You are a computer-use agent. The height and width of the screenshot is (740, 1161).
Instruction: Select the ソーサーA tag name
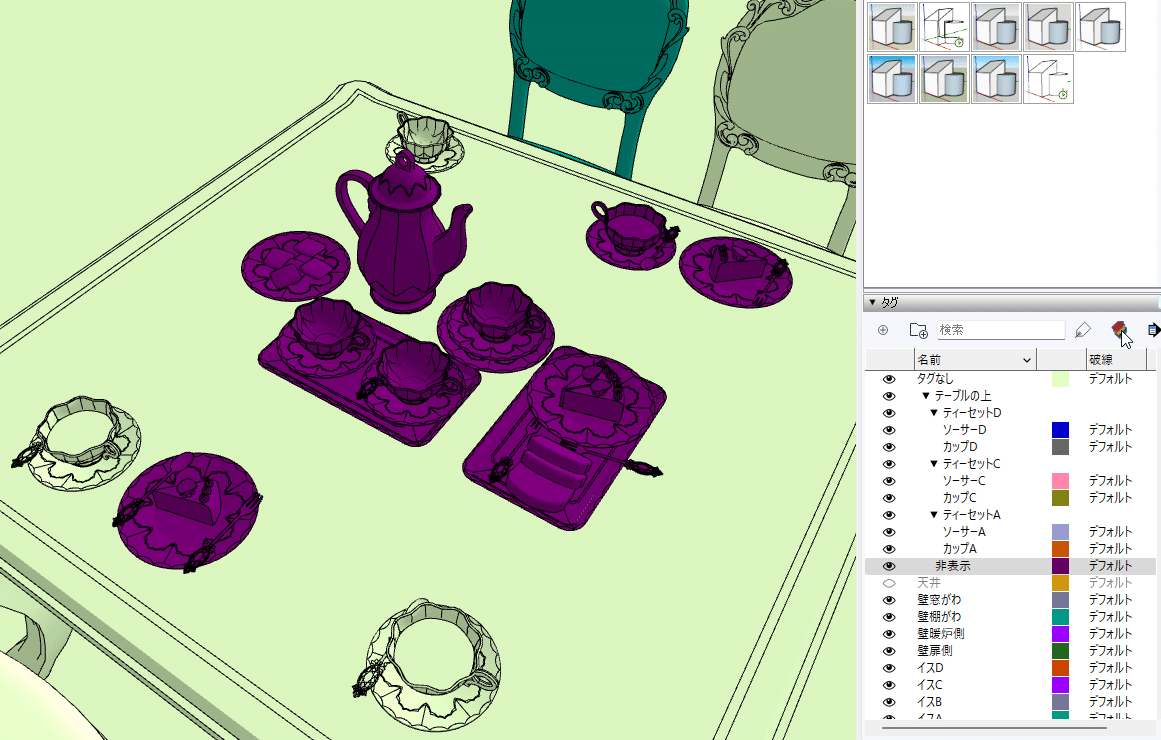coord(963,532)
